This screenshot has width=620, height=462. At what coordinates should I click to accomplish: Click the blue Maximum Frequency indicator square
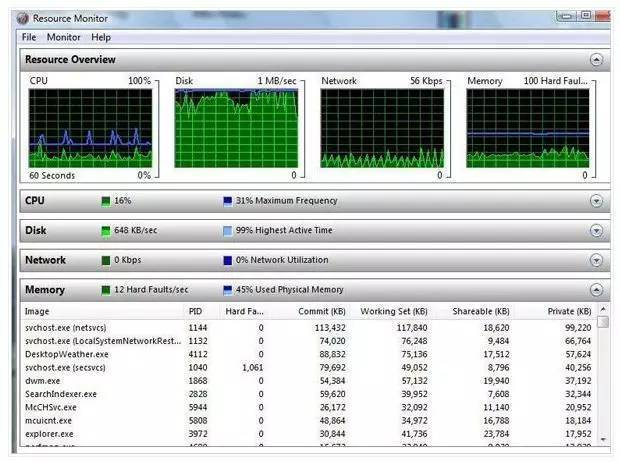(228, 201)
